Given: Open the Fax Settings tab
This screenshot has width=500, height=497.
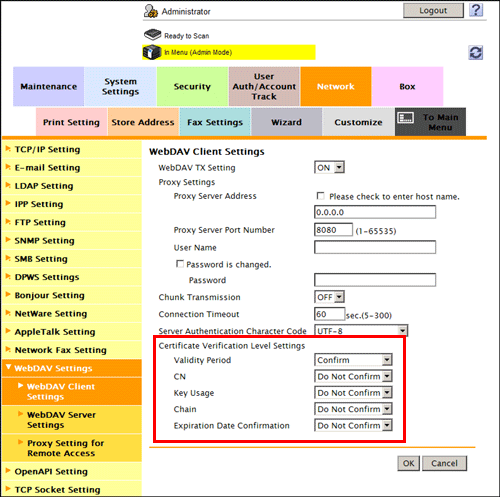Looking at the screenshot, I should coord(215,122).
